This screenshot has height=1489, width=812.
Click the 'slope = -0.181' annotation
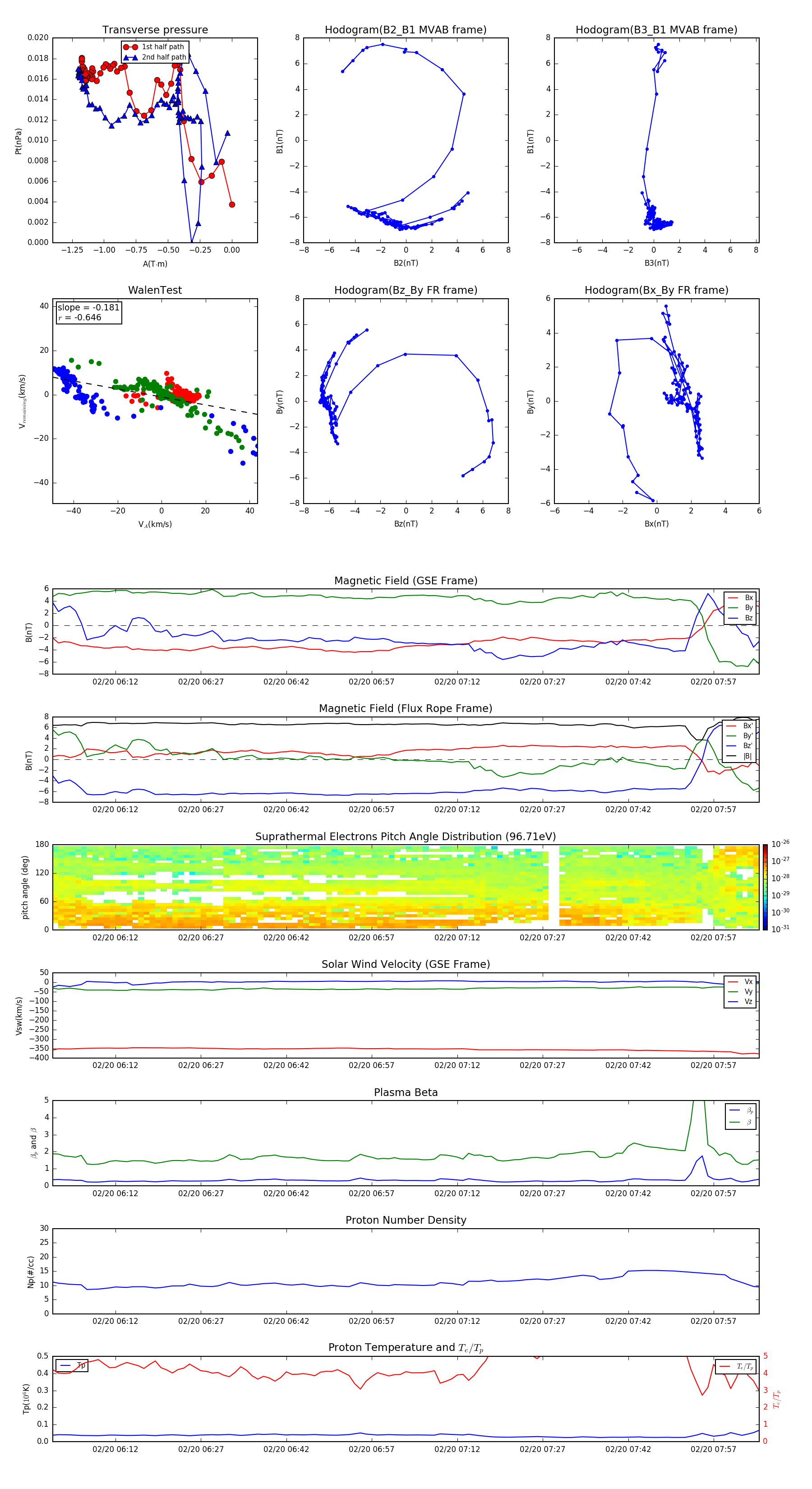88,308
